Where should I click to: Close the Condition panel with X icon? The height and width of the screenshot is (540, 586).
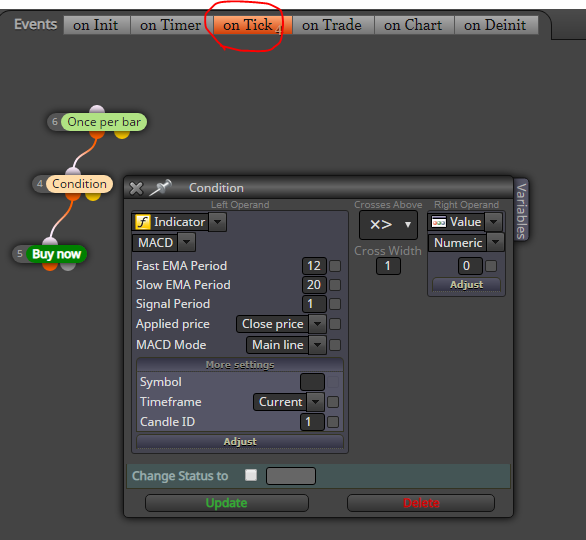[x=136, y=188]
